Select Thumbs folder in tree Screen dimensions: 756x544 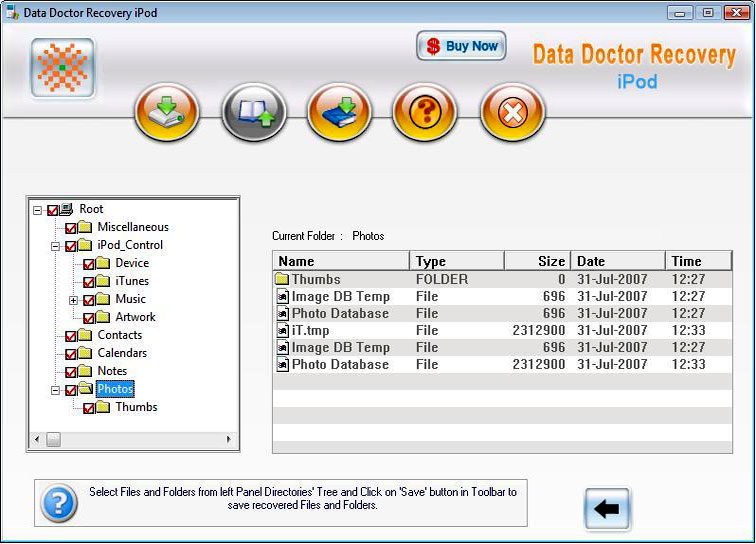(136, 407)
